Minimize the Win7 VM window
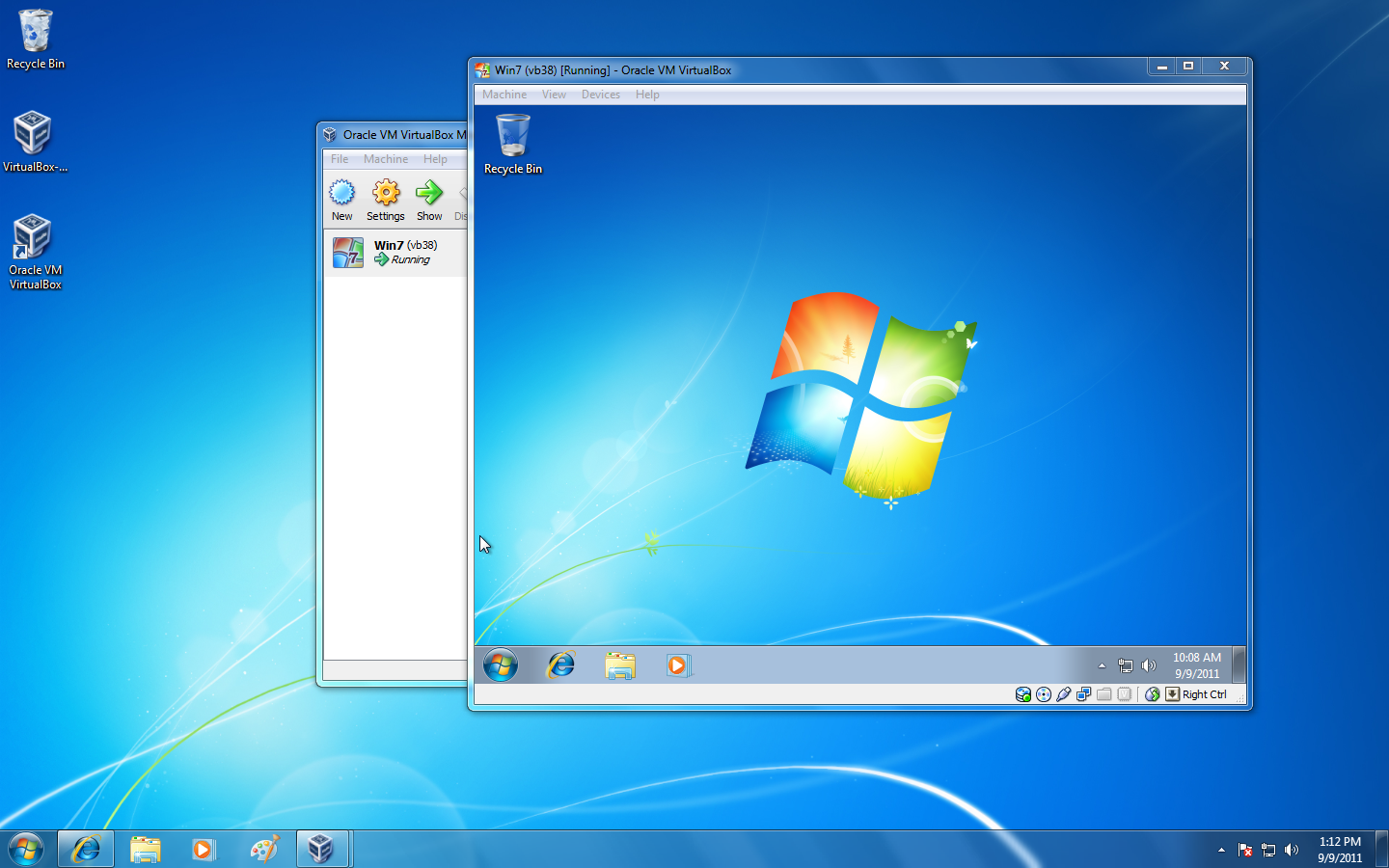The width and height of the screenshot is (1389, 868). click(x=1162, y=67)
